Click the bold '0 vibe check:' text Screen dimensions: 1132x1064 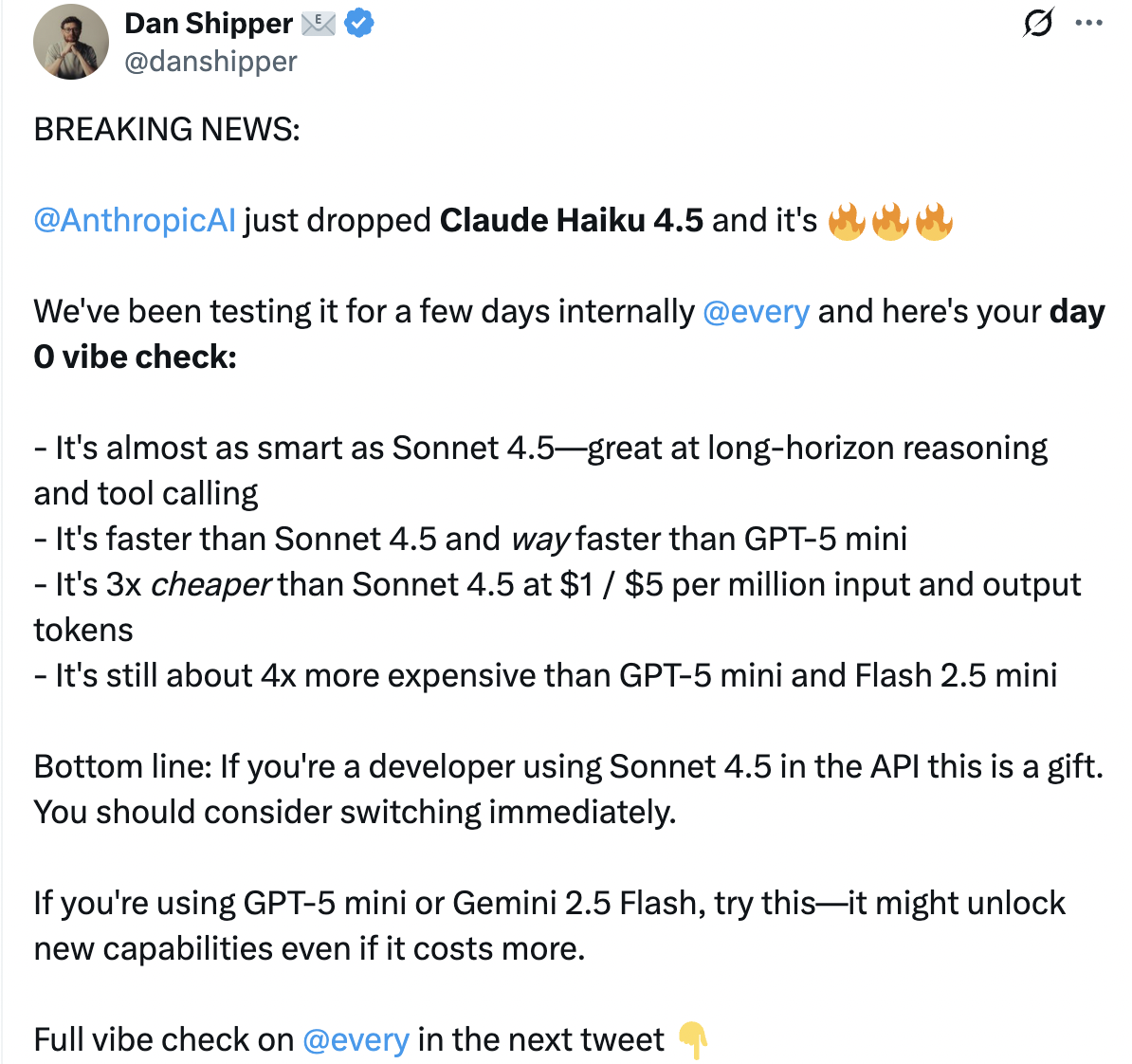tap(135, 357)
